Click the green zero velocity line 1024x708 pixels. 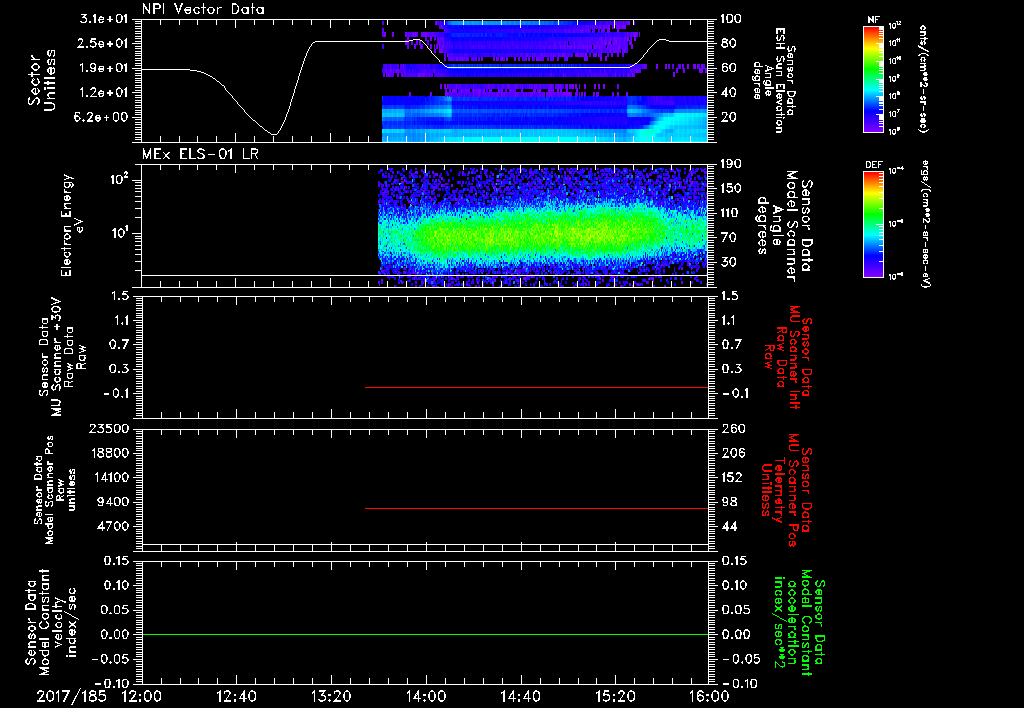pos(425,634)
